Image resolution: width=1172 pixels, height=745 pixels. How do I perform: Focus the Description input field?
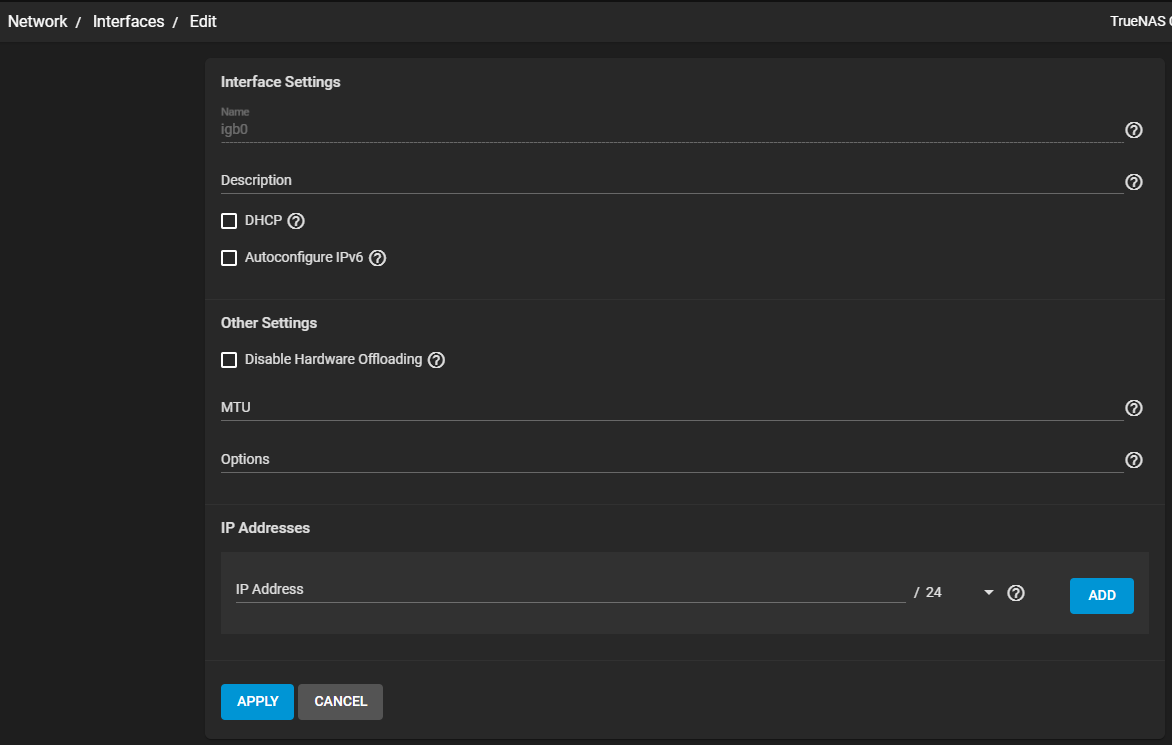click(x=670, y=181)
